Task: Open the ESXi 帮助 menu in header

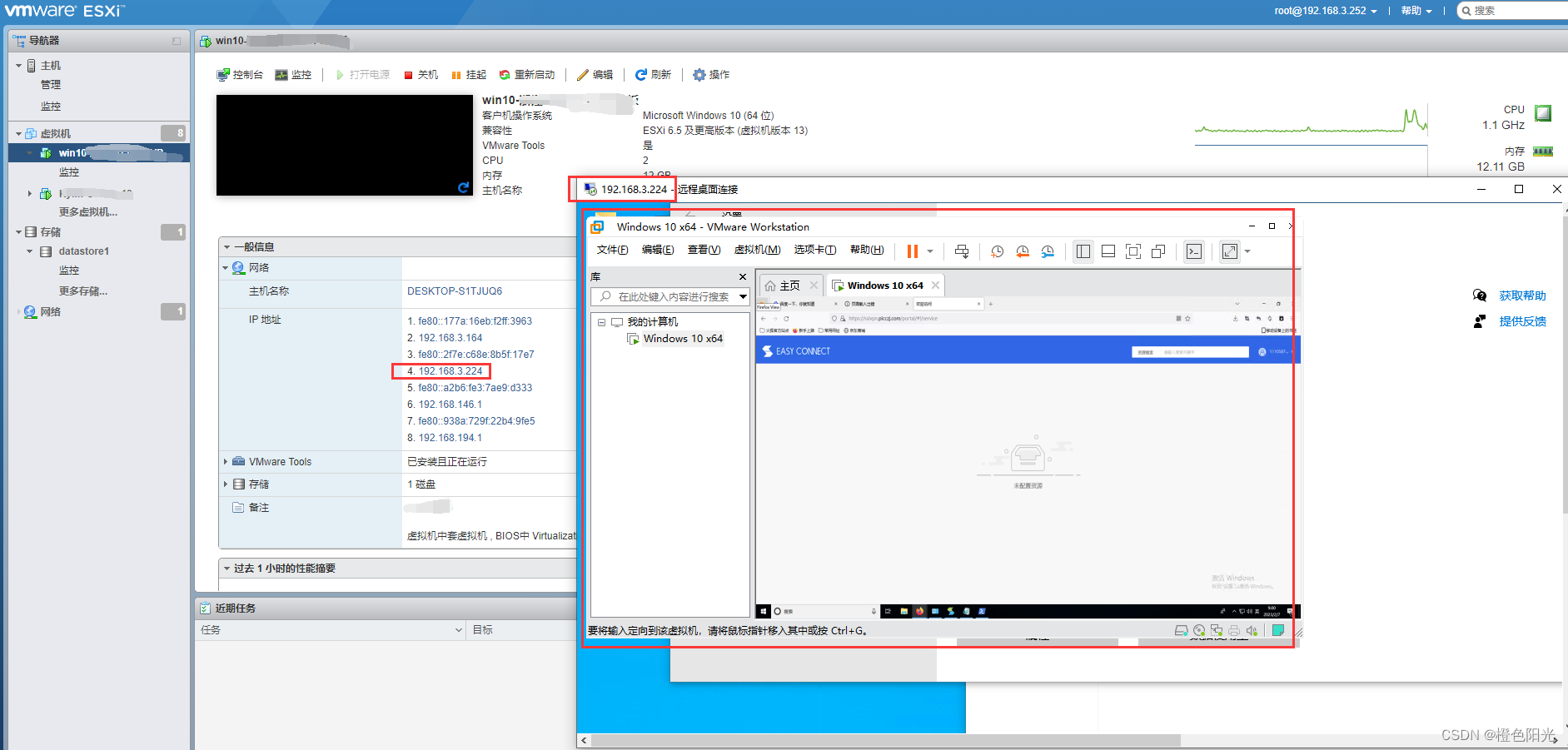Action: tap(1416, 11)
